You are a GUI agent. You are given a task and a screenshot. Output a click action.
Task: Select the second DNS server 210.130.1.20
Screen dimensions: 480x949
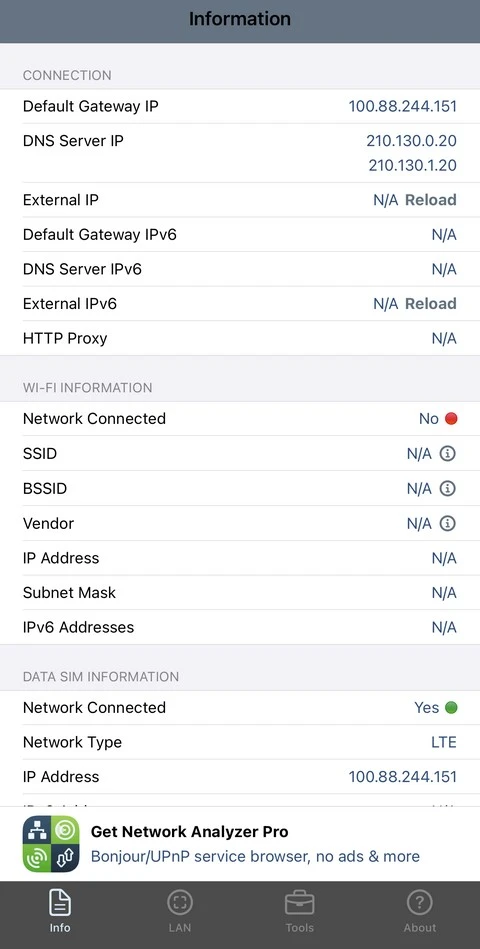(413, 165)
